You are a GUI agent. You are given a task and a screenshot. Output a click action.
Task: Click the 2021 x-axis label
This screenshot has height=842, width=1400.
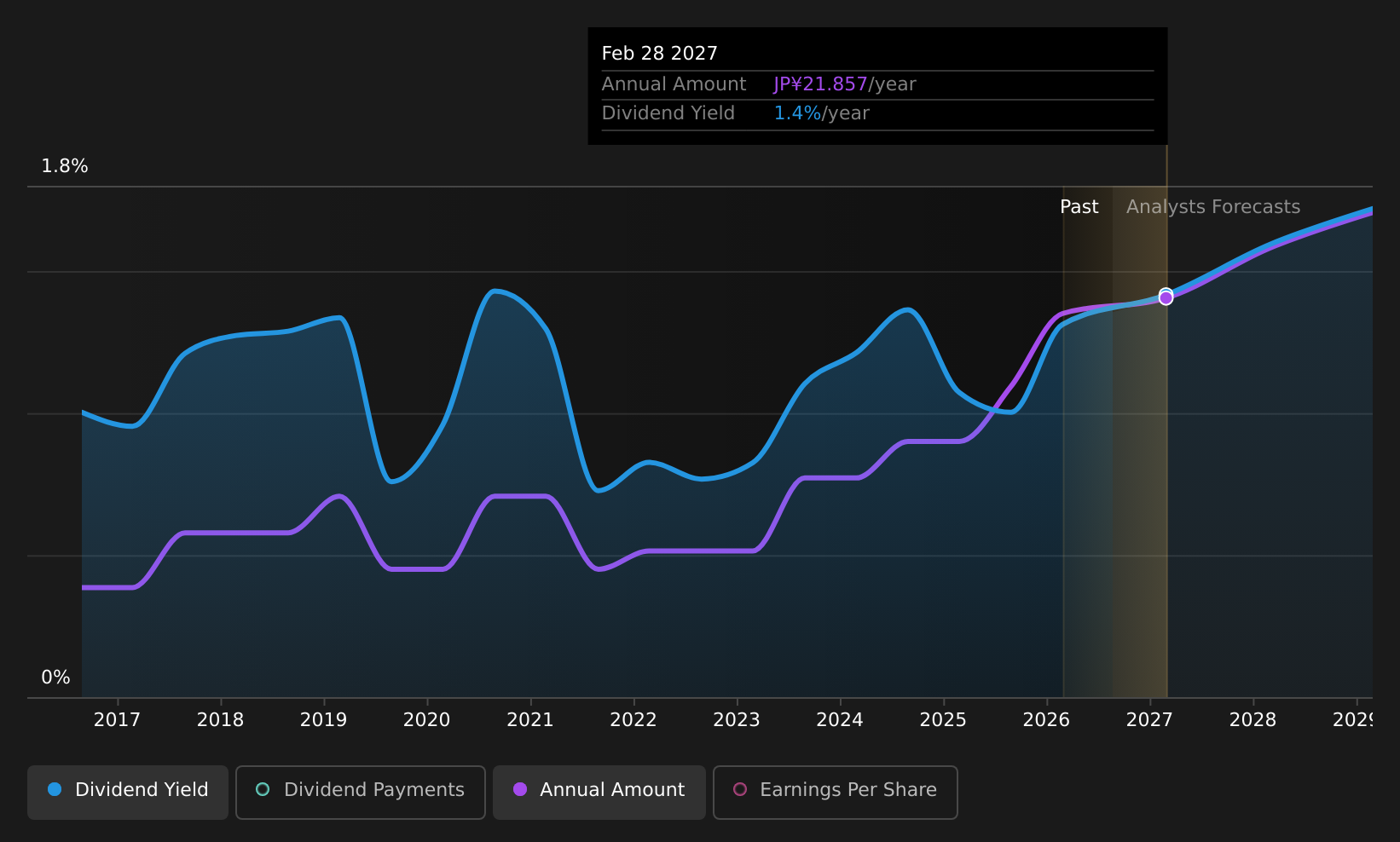pos(530,720)
